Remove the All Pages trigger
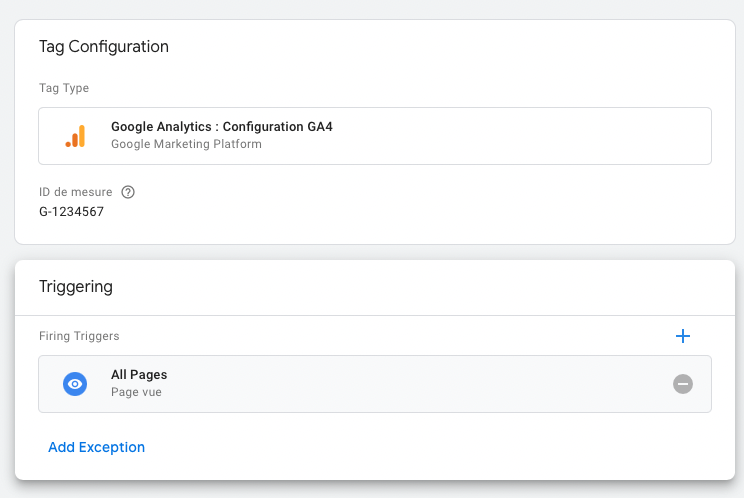This screenshot has width=744, height=498. 683,384
